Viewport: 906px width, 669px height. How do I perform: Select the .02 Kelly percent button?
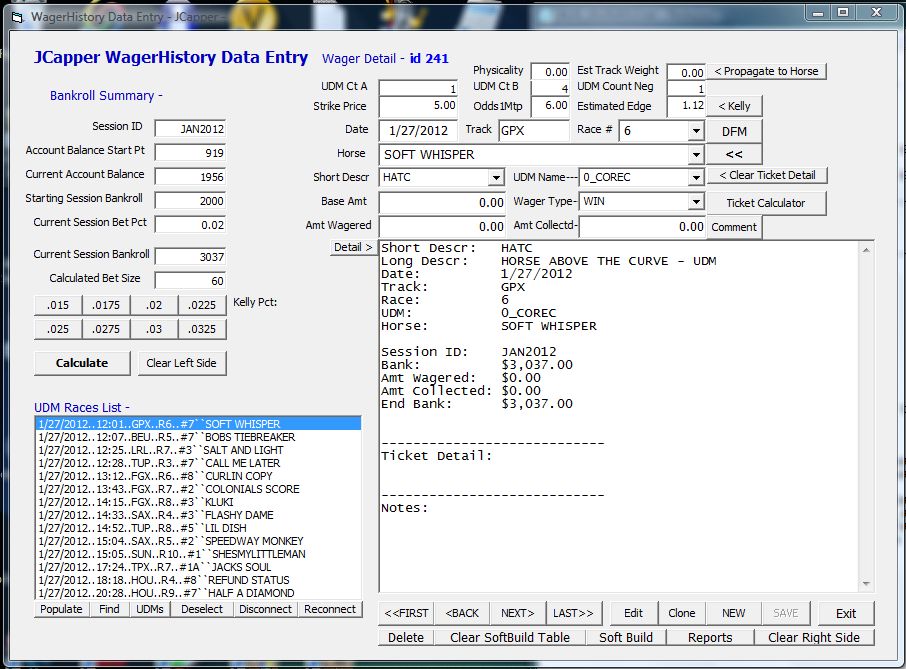(154, 305)
